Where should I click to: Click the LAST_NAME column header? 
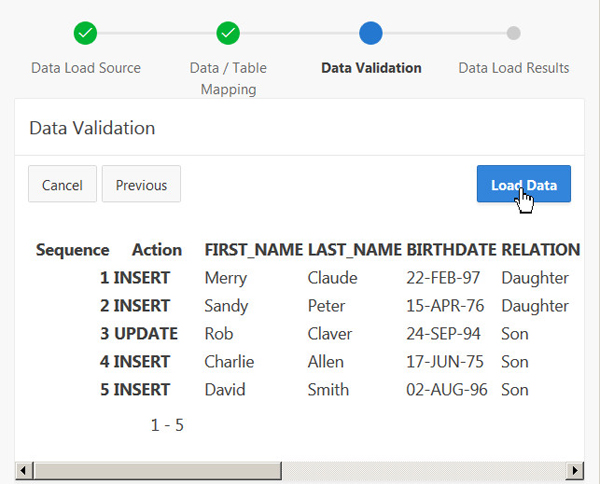tap(354, 250)
